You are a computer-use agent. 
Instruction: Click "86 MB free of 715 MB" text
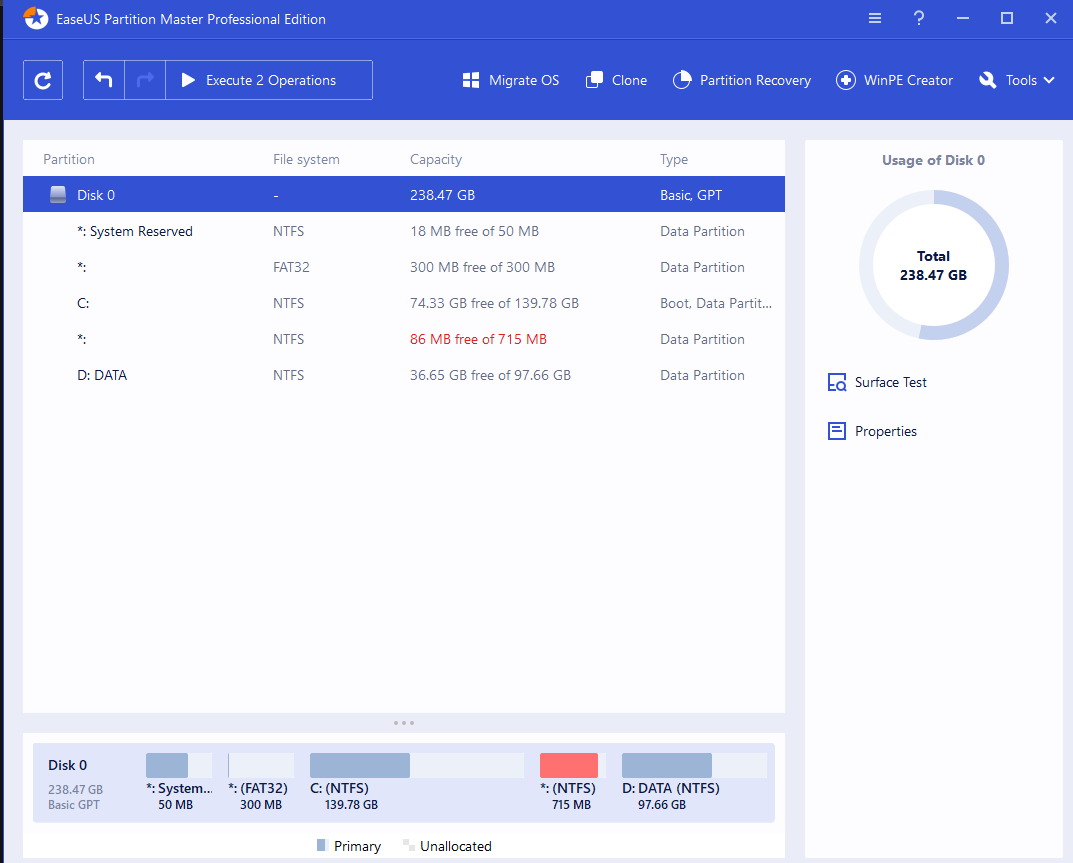tap(478, 339)
